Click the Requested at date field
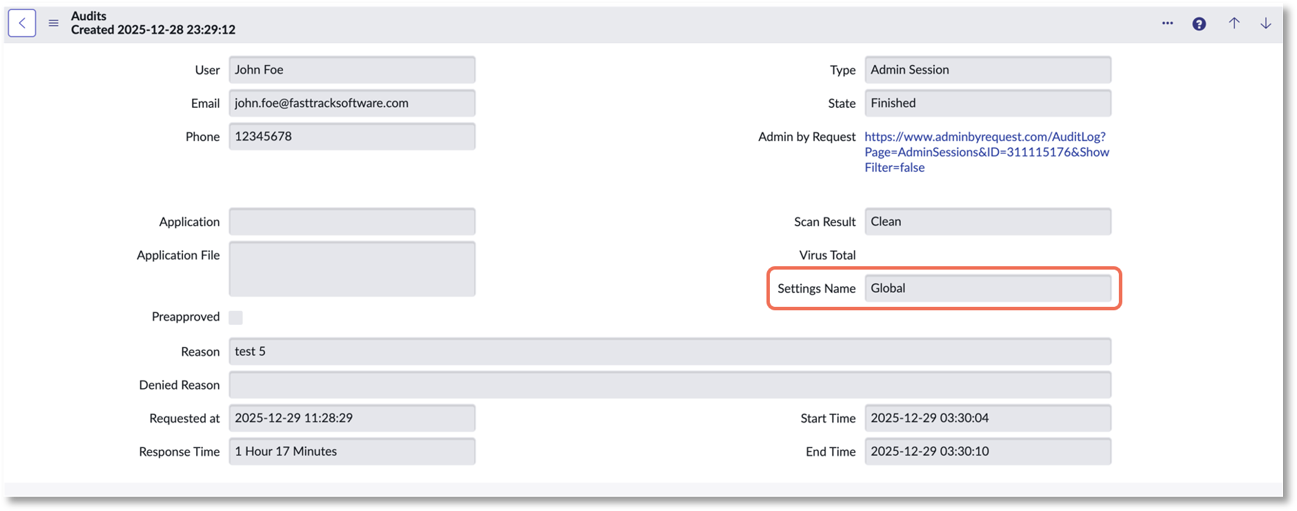 (352, 418)
